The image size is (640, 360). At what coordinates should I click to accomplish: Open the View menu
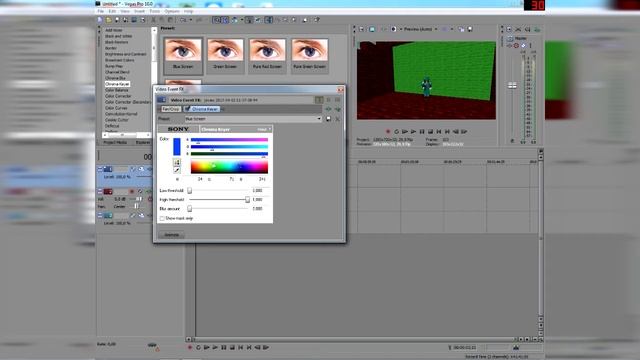(124, 11)
